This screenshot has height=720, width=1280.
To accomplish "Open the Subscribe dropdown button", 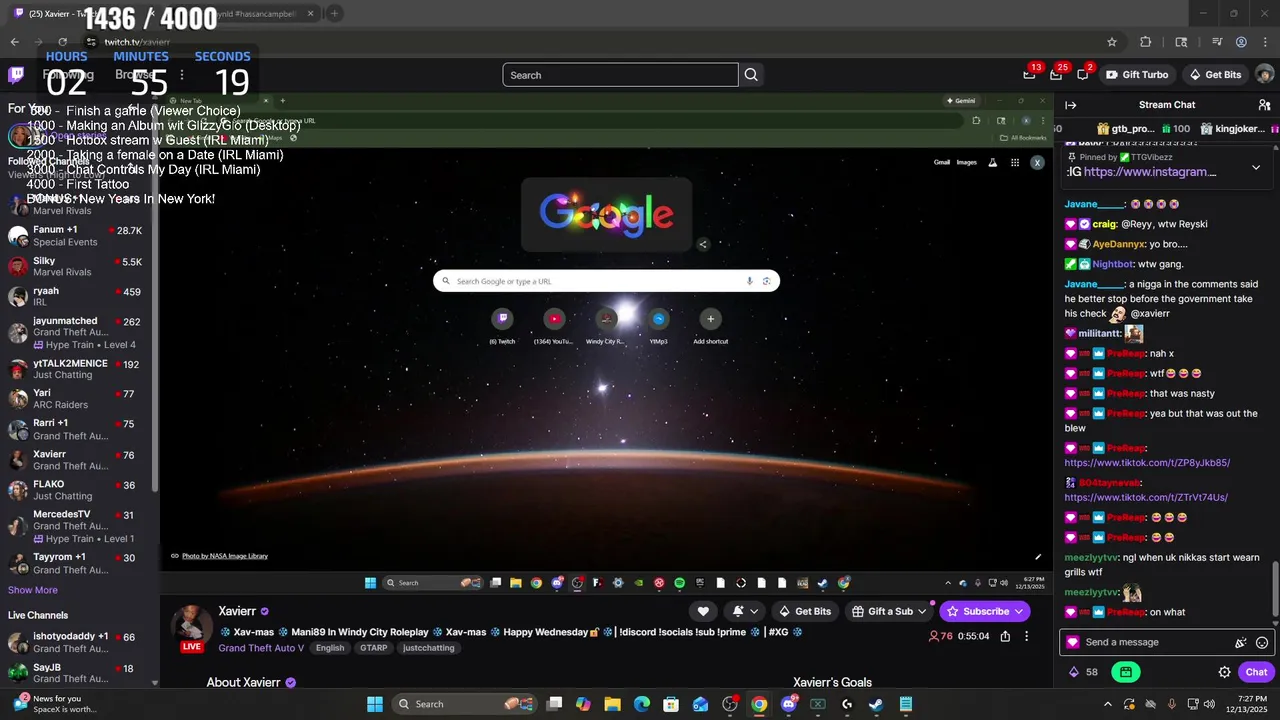I will [x=985, y=611].
